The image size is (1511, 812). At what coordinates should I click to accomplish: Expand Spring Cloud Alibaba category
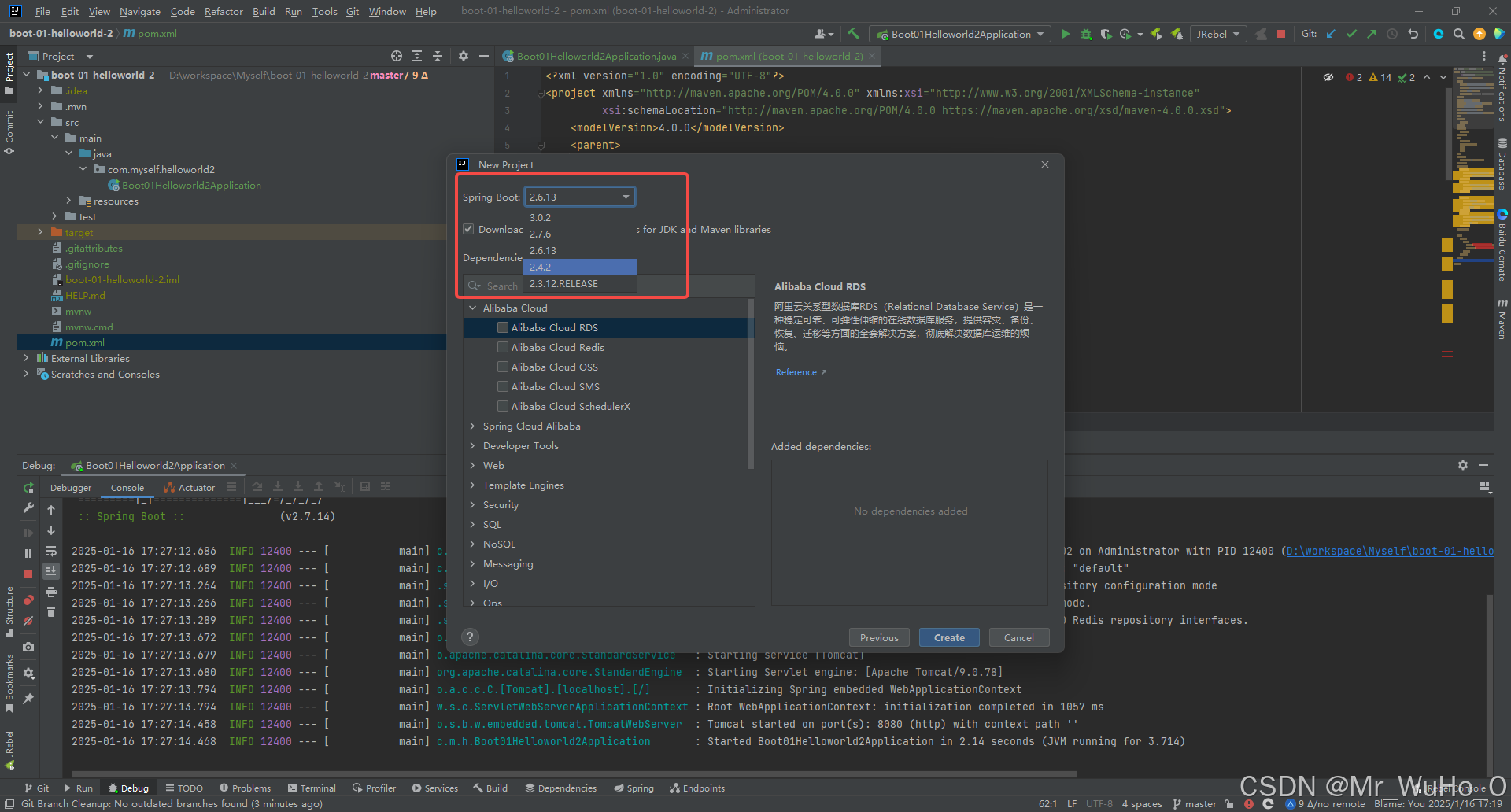(x=473, y=426)
